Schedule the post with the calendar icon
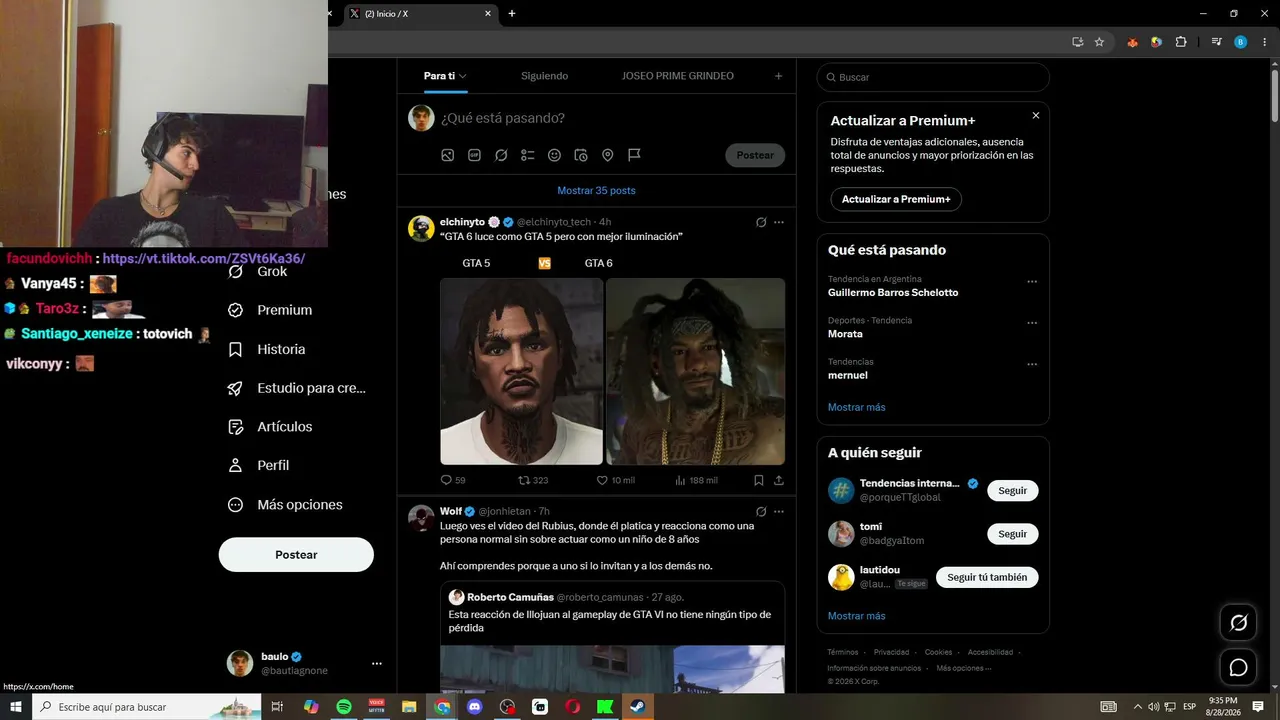Viewport: 1280px width, 720px height. coord(581,155)
